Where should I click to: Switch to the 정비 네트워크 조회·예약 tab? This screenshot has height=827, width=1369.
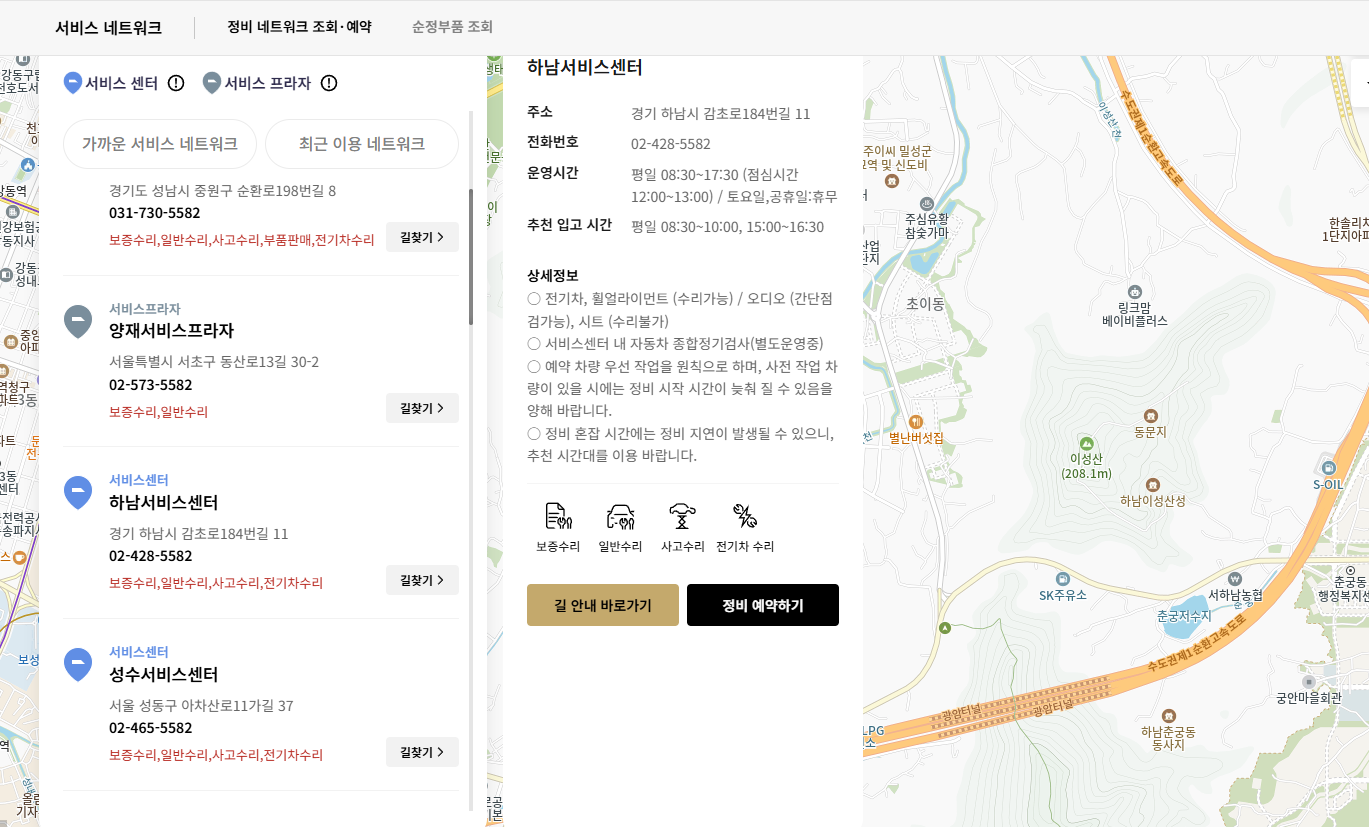pyautogui.click(x=297, y=28)
